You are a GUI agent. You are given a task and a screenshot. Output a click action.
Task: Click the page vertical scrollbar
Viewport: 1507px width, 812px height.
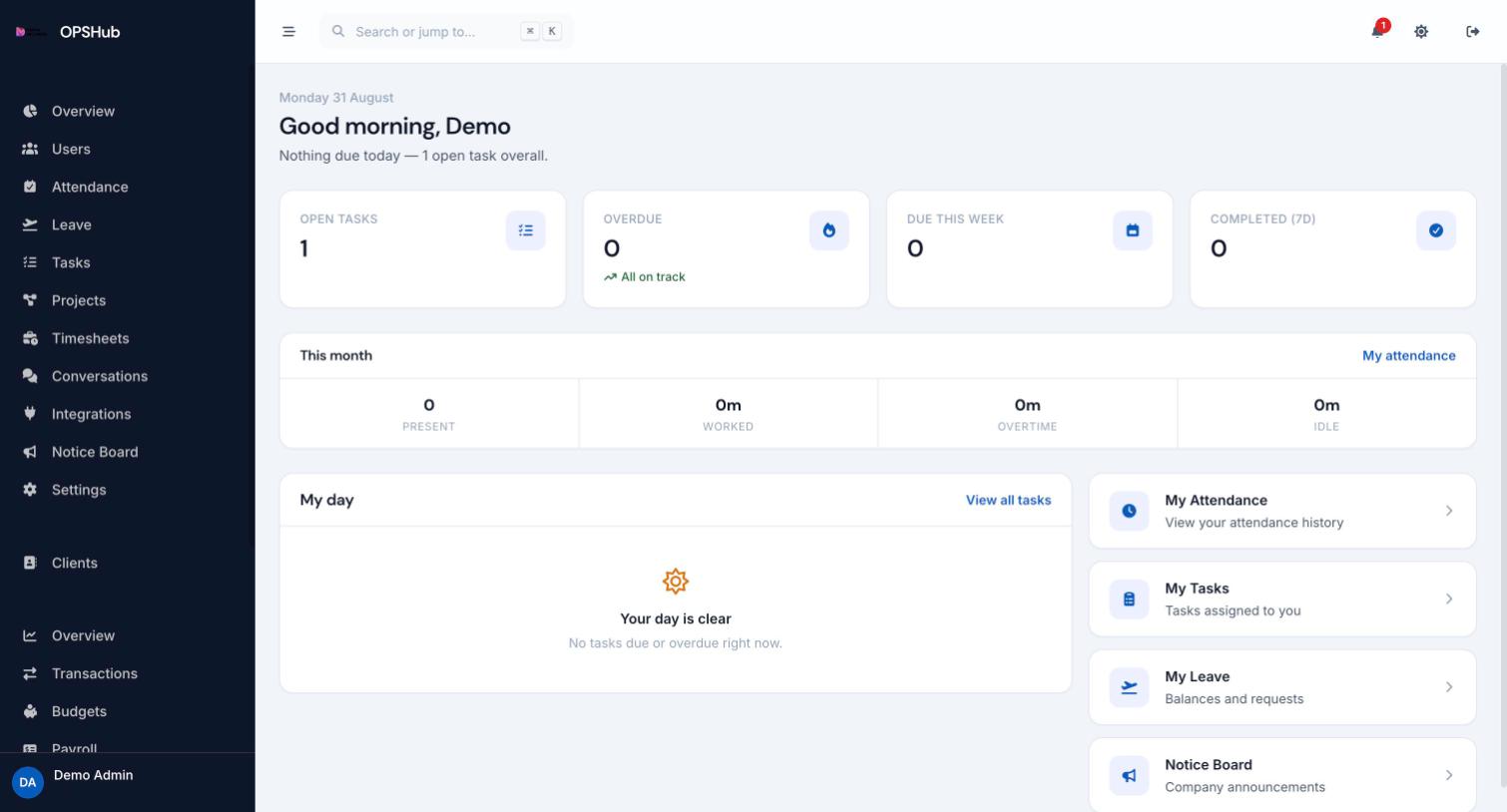(x=1503, y=424)
